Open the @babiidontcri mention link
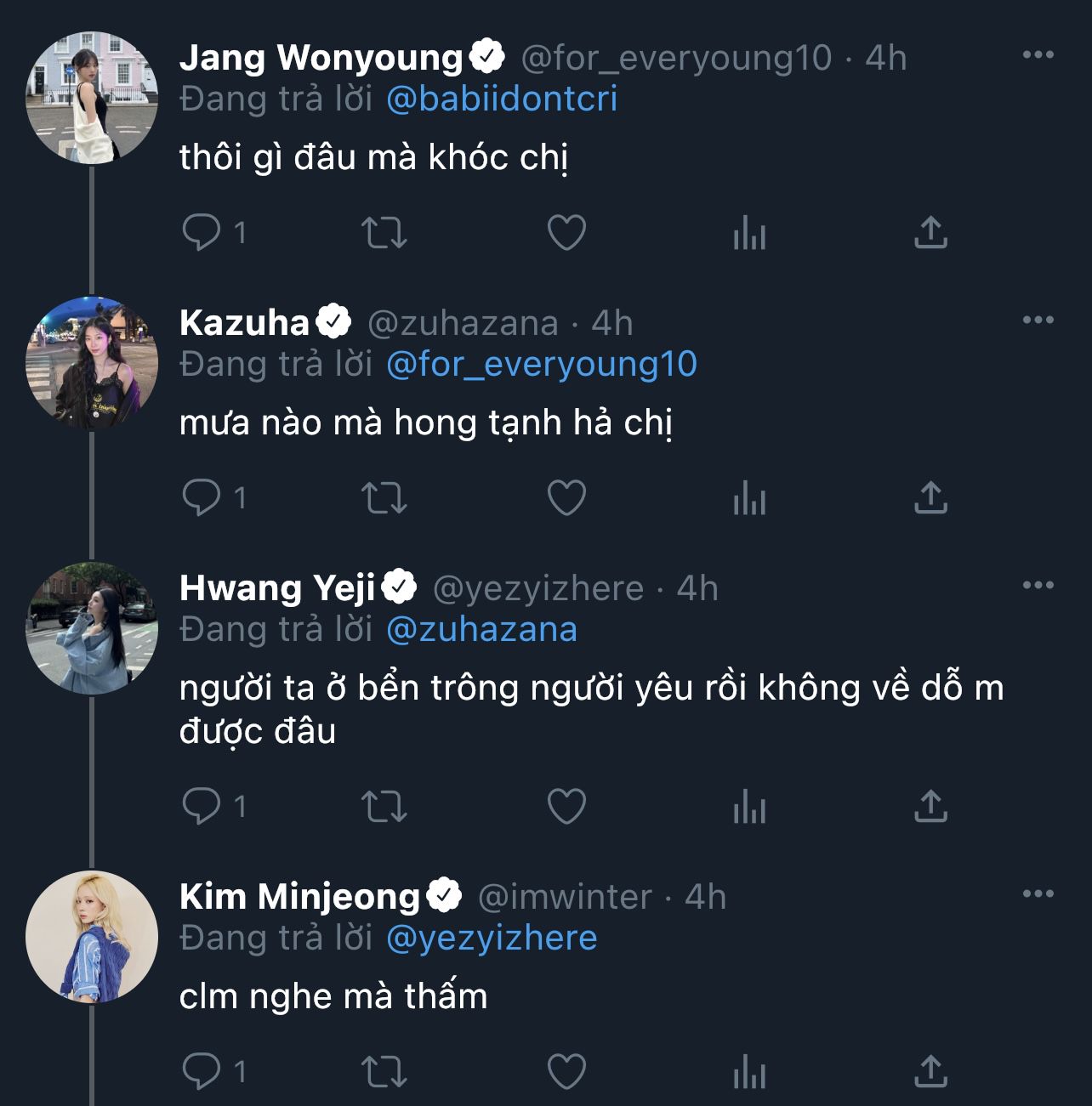1092x1106 pixels. [502, 99]
